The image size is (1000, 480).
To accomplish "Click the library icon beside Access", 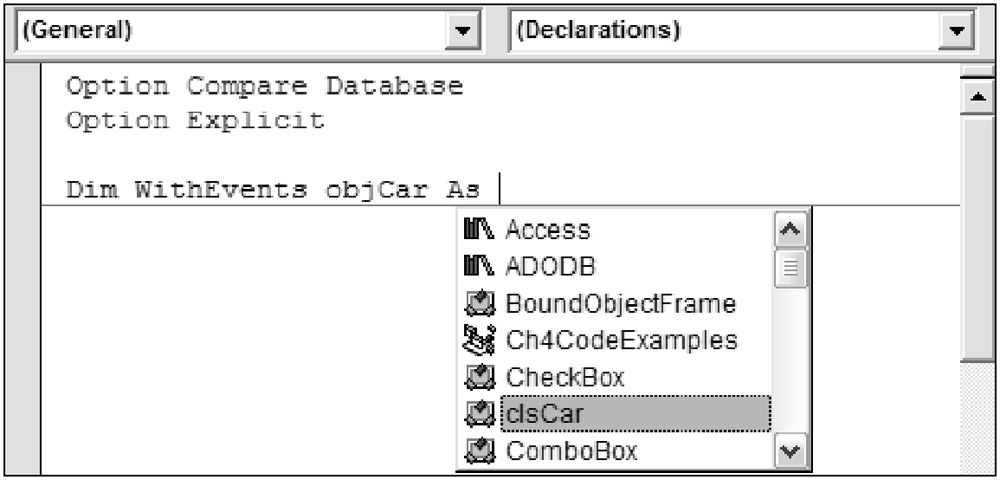I will tap(479, 230).
